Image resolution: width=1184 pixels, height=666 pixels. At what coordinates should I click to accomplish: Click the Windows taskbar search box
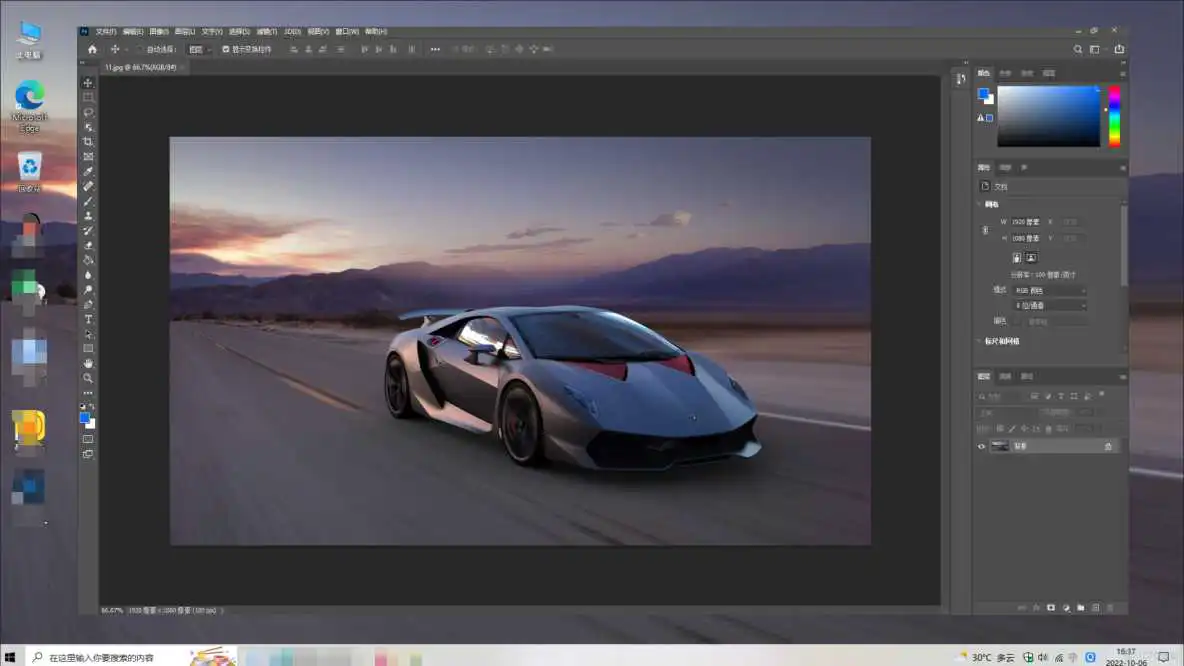pyautogui.click(x=100, y=657)
